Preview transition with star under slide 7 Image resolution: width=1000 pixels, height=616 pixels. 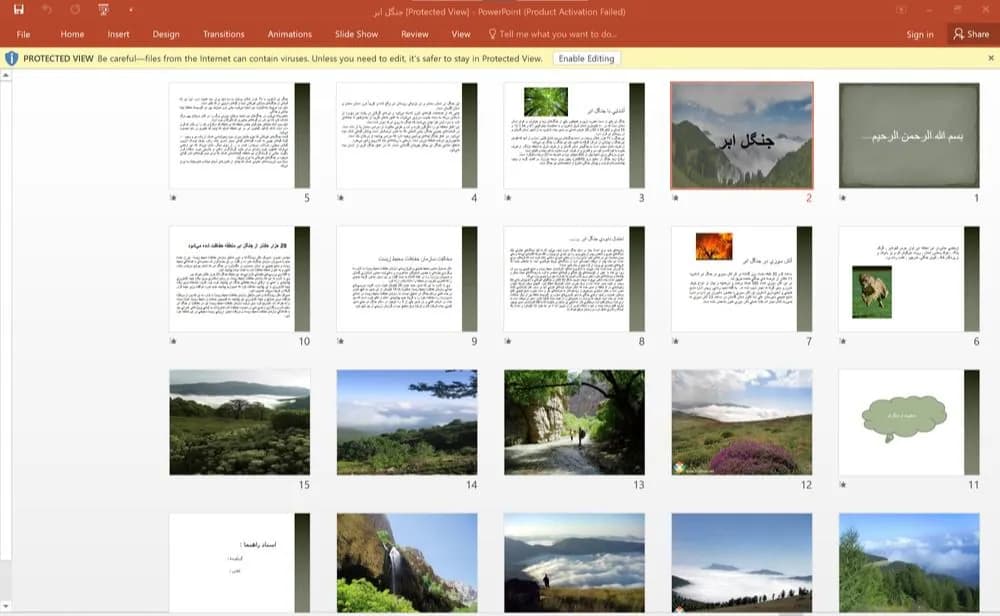click(x=675, y=341)
